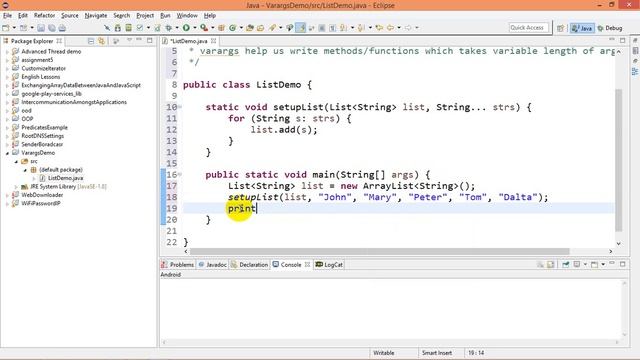Image resolution: width=640 pixels, height=360 pixels.
Task: Expand the JRE System Library node
Action: tap(16, 187)
